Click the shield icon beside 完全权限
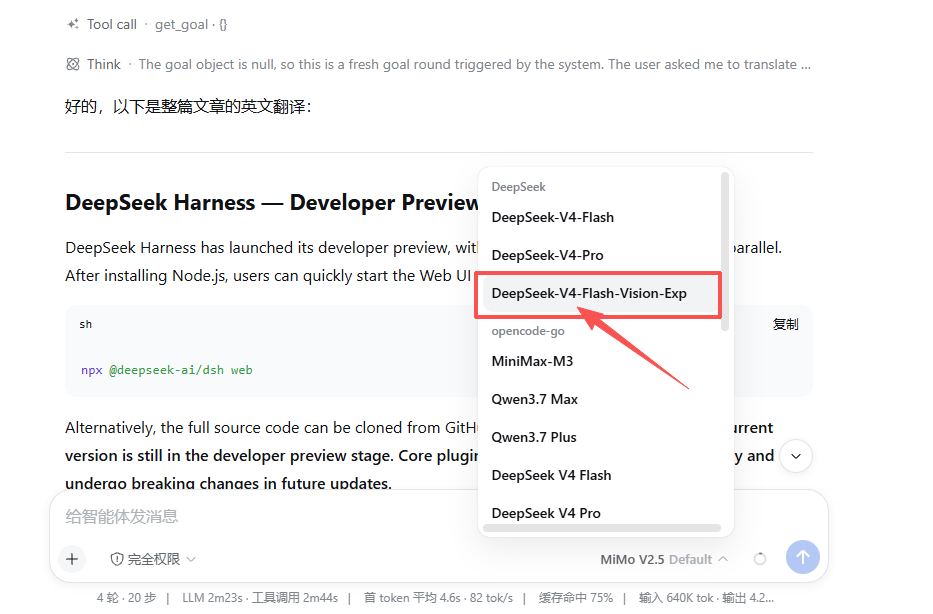933x614 pixels. pyautogui.click(x=117, y=559)
